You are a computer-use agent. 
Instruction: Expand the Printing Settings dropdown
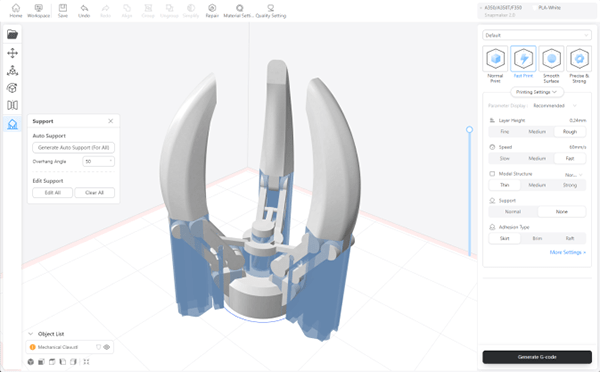537,92
